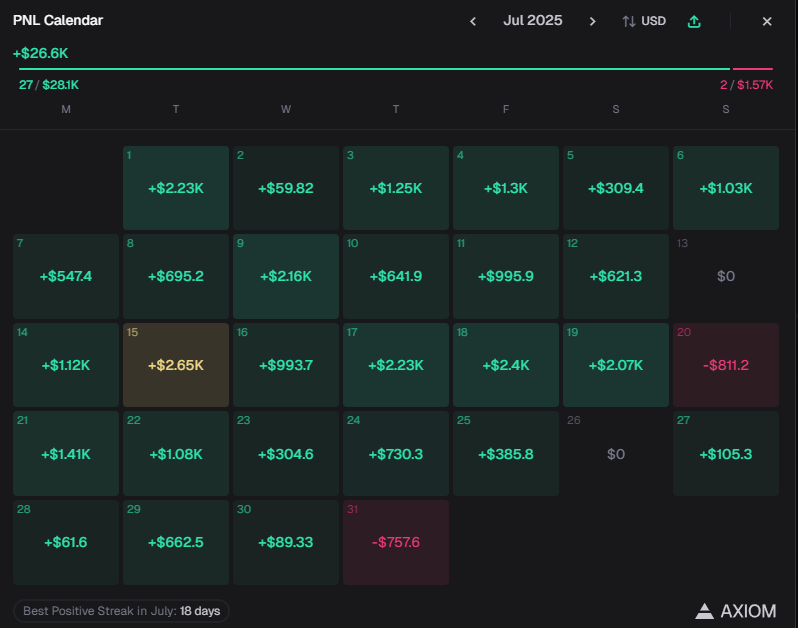Select day 14 cell +$1.12K

pos(66,365)
